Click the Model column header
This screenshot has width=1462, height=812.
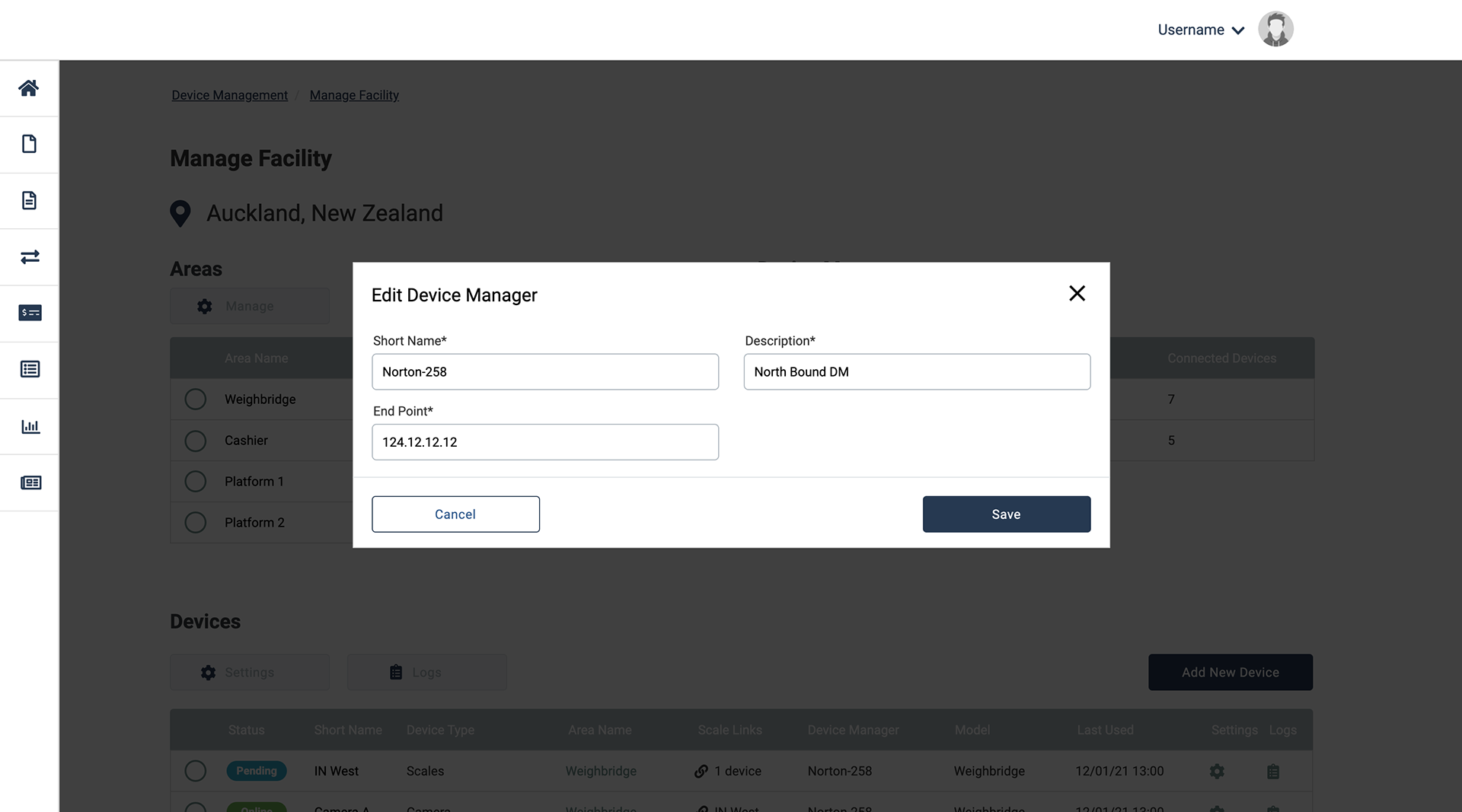pyautogui.click(x=972, y=730)
